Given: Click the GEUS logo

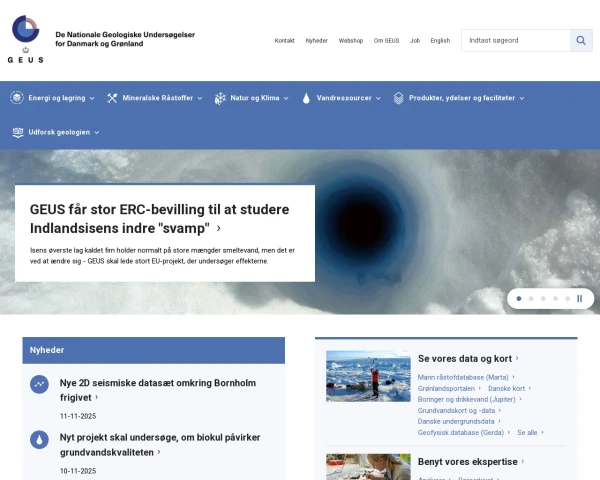Looking at the screenshot, I should click(25, 39).
